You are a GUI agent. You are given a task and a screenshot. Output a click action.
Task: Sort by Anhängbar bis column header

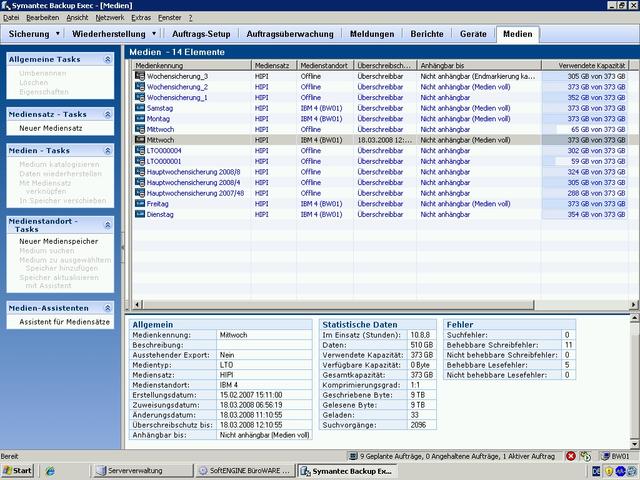pyautogui.click(x=479, y=65)
